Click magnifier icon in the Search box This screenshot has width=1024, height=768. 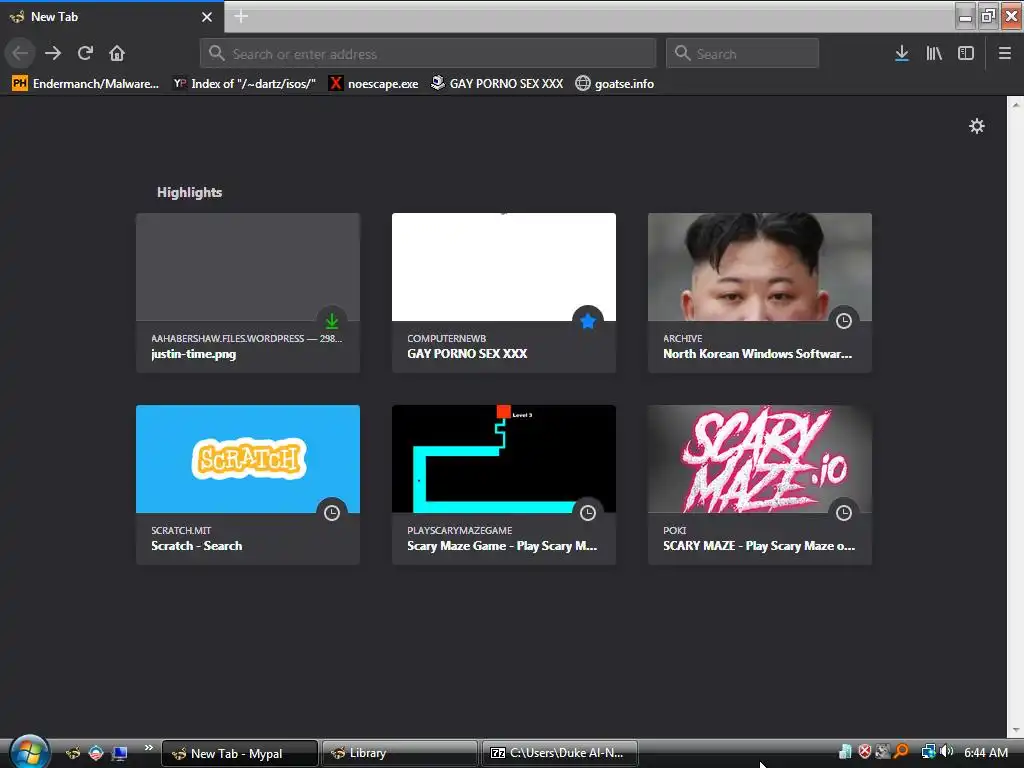click(x=682, y=54)
